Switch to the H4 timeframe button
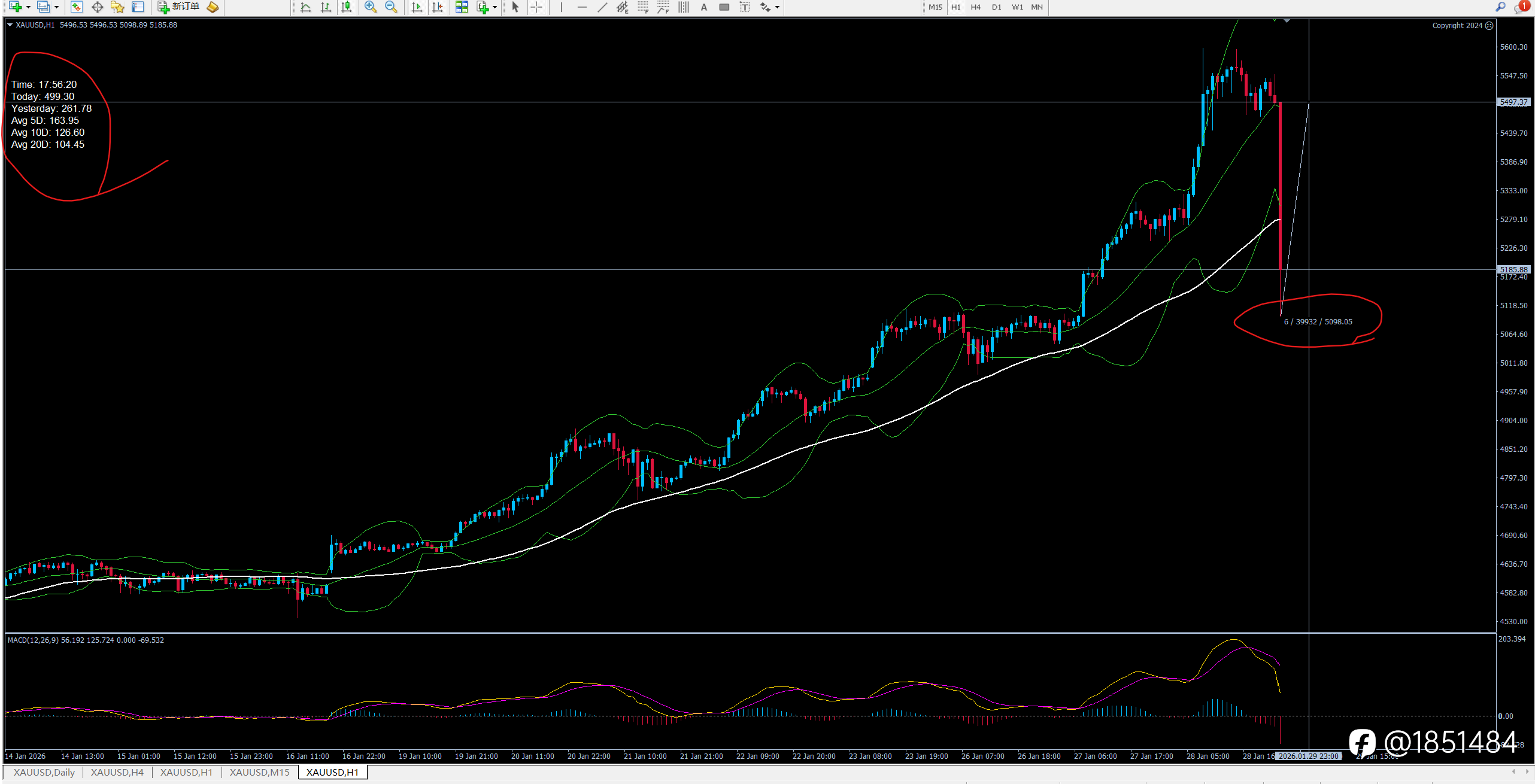1535x784 pixels. point(976,7)
